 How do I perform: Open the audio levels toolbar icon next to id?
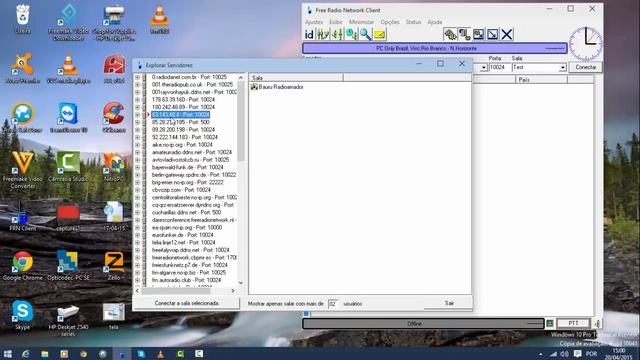(x=323, y=35)
